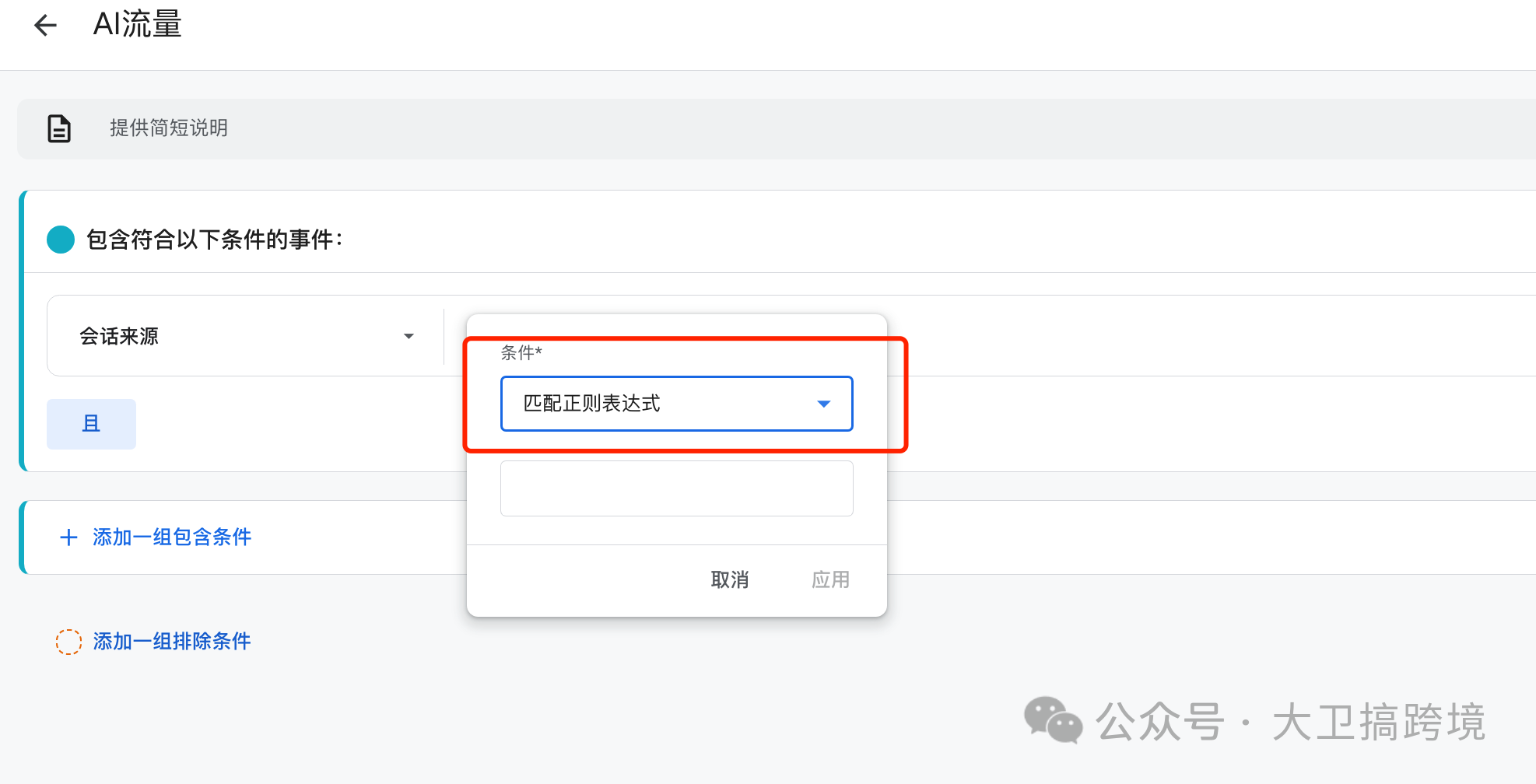The image size is (1536, 784).
Task: Click the dropdown arrow of 会话来源 field
Action: coord(409,335)
